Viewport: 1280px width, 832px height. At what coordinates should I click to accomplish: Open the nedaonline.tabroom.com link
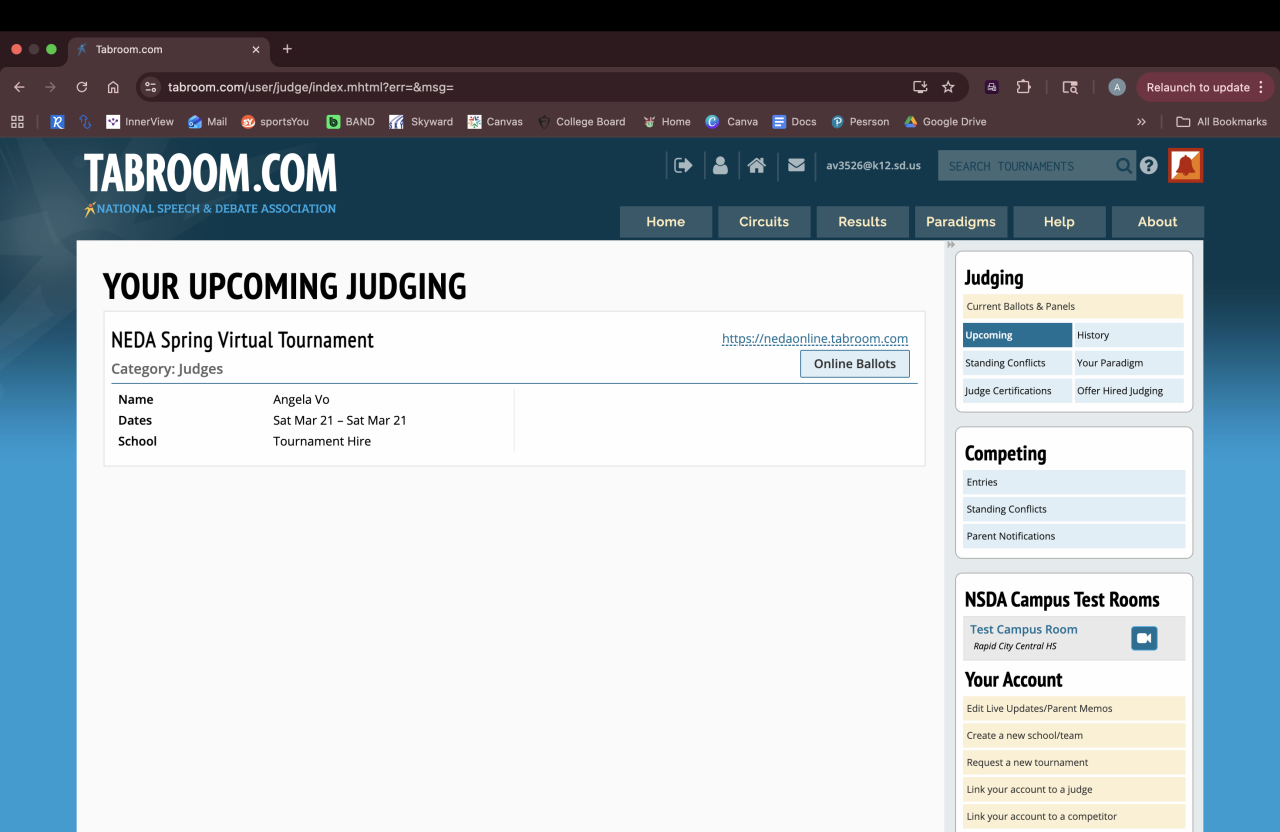coord(815,339)
